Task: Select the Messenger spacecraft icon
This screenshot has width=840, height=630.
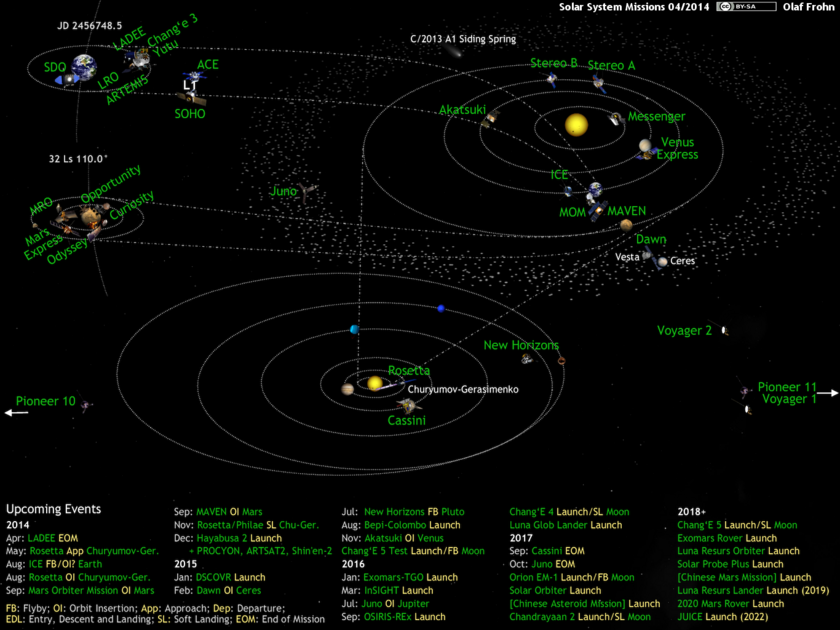Action: (x=616, y=119)
